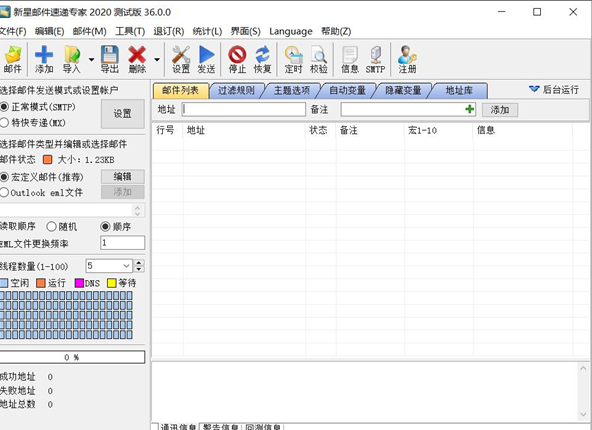Click the 邮件状态 orange color swatch
592x430 pixels.
48,159
